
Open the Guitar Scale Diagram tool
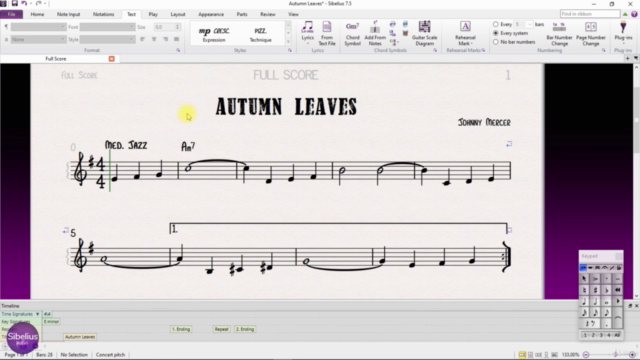click(424, 33)
